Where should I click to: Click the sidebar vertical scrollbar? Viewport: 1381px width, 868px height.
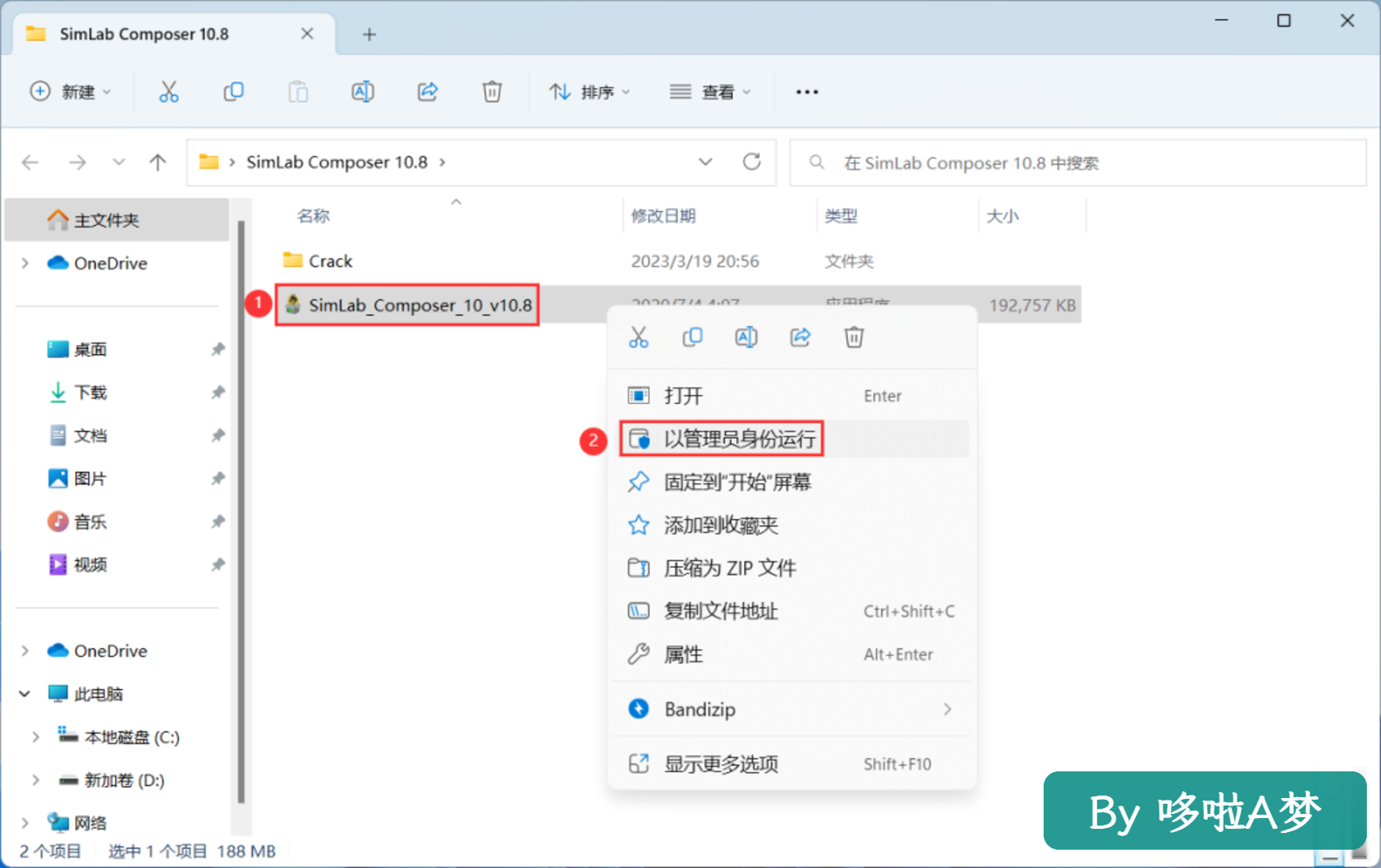[241, 512]
